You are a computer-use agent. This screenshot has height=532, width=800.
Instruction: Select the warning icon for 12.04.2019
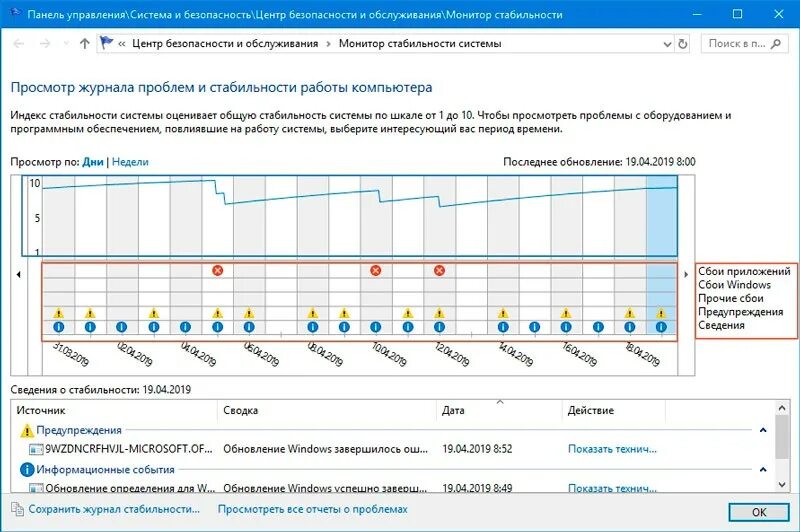coord(439,313)
